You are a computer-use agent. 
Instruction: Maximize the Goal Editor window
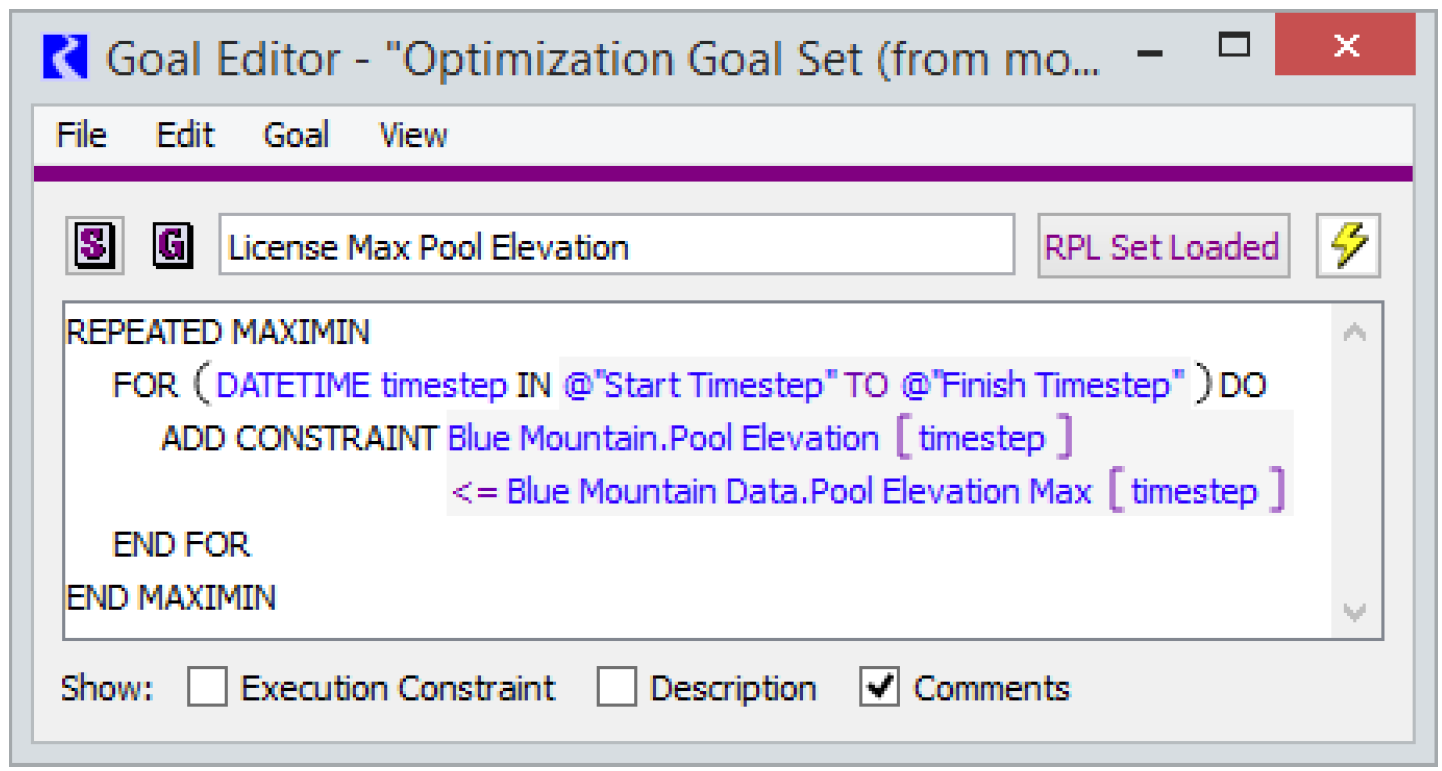[1236, 46]
